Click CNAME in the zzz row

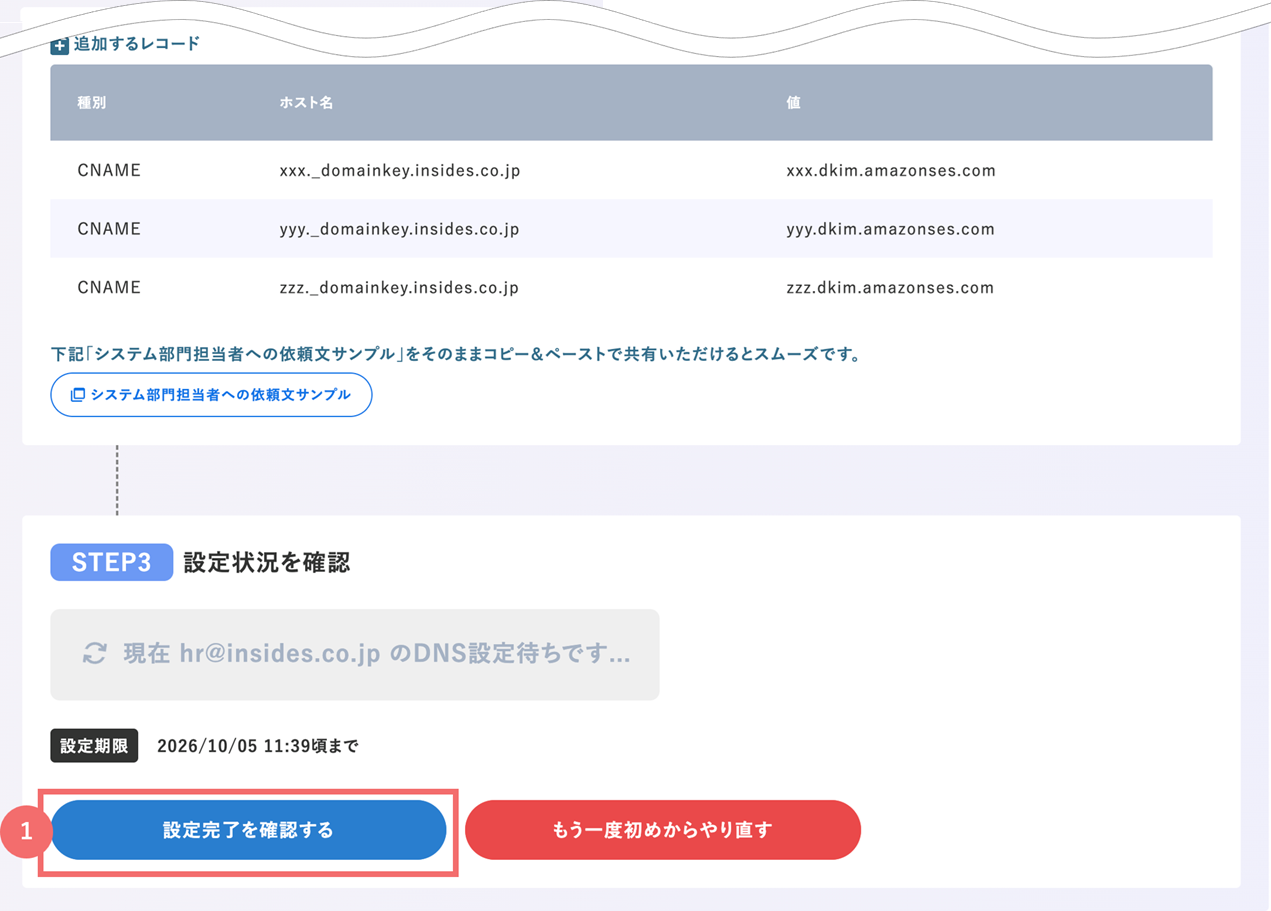tap(109, 288)
